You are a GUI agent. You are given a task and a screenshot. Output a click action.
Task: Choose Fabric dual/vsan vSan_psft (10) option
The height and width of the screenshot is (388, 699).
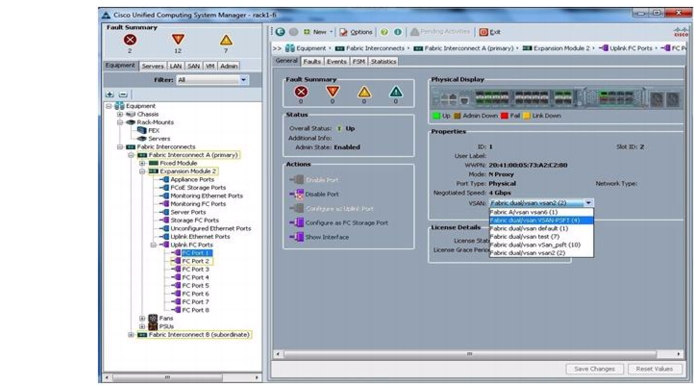click(541, 245)
